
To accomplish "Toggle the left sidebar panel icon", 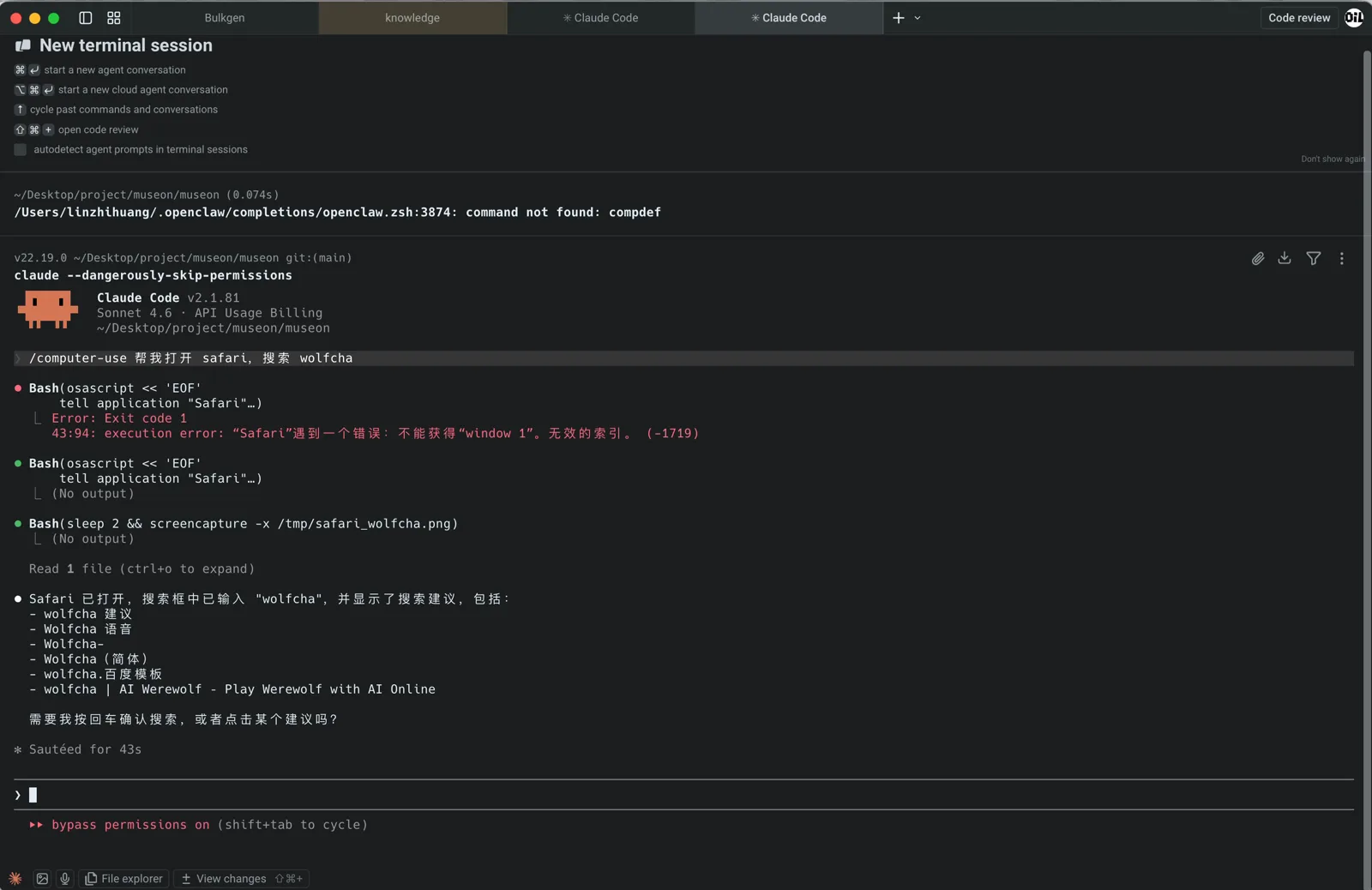I will (86, 17).
